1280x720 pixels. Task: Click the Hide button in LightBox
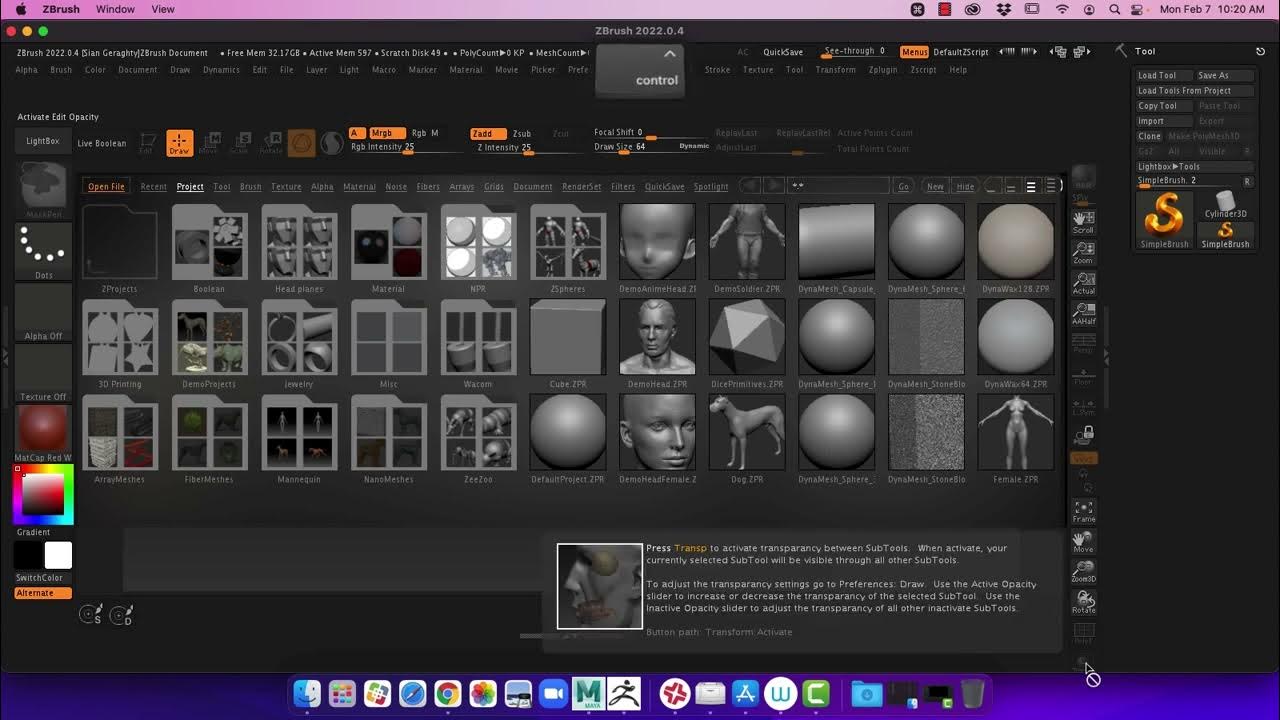click(x=965, y=187)
